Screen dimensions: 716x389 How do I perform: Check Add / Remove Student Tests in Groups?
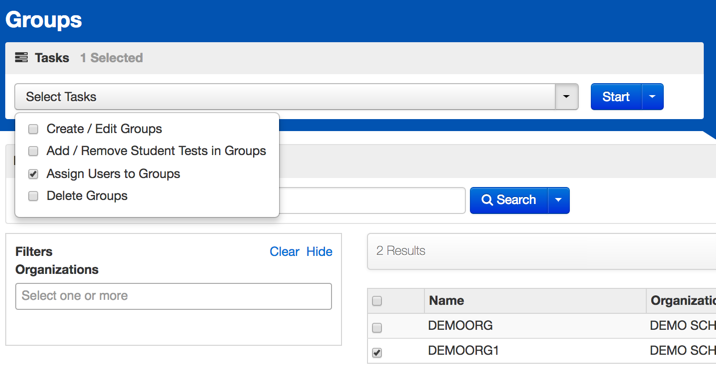tap(33, 151)
